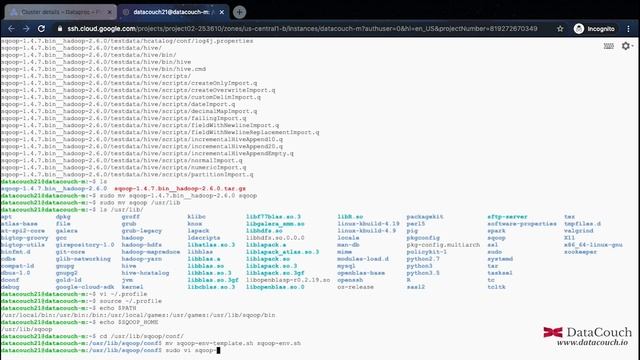Image resolution: width=640 pixels, height=360 pixels.
Task: Click the 'hive-hcatalog' directory entry
Action: 145,273
